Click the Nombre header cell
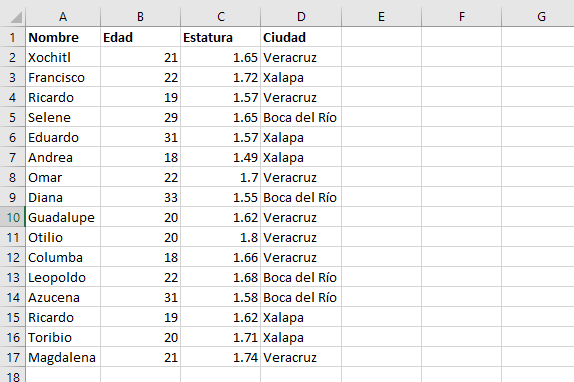The height and width of the screenshot is (382, 574). [x=63, y=37]
